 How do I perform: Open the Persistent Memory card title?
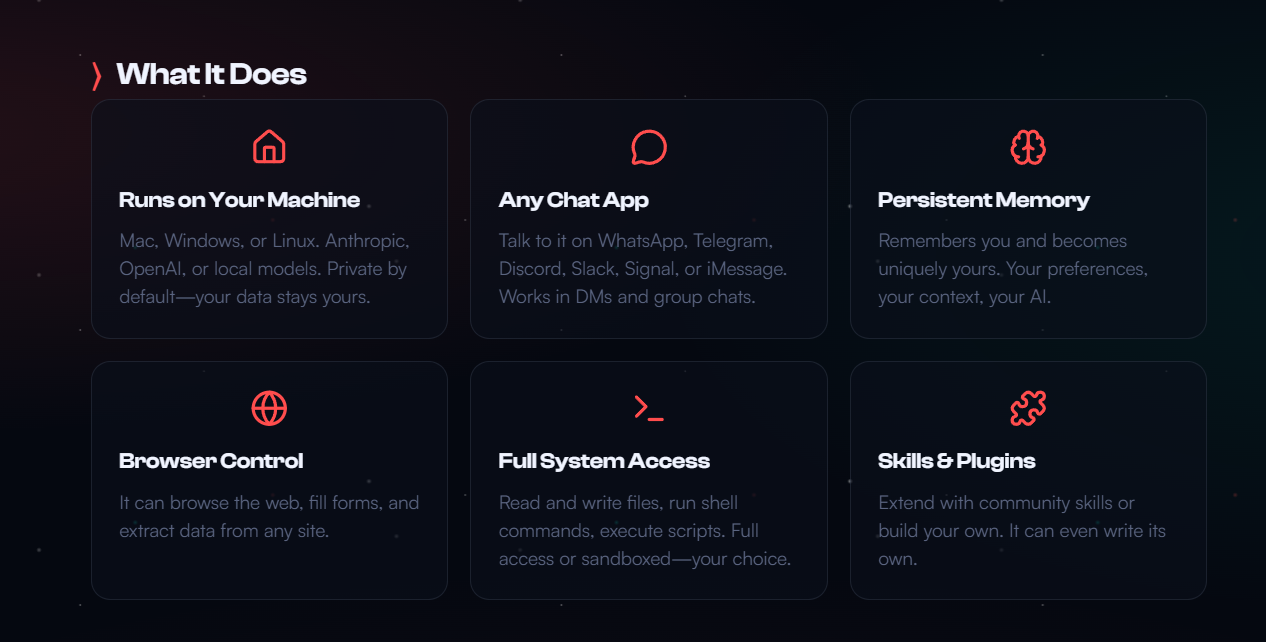pyautogui.click(x=984, y=200)
